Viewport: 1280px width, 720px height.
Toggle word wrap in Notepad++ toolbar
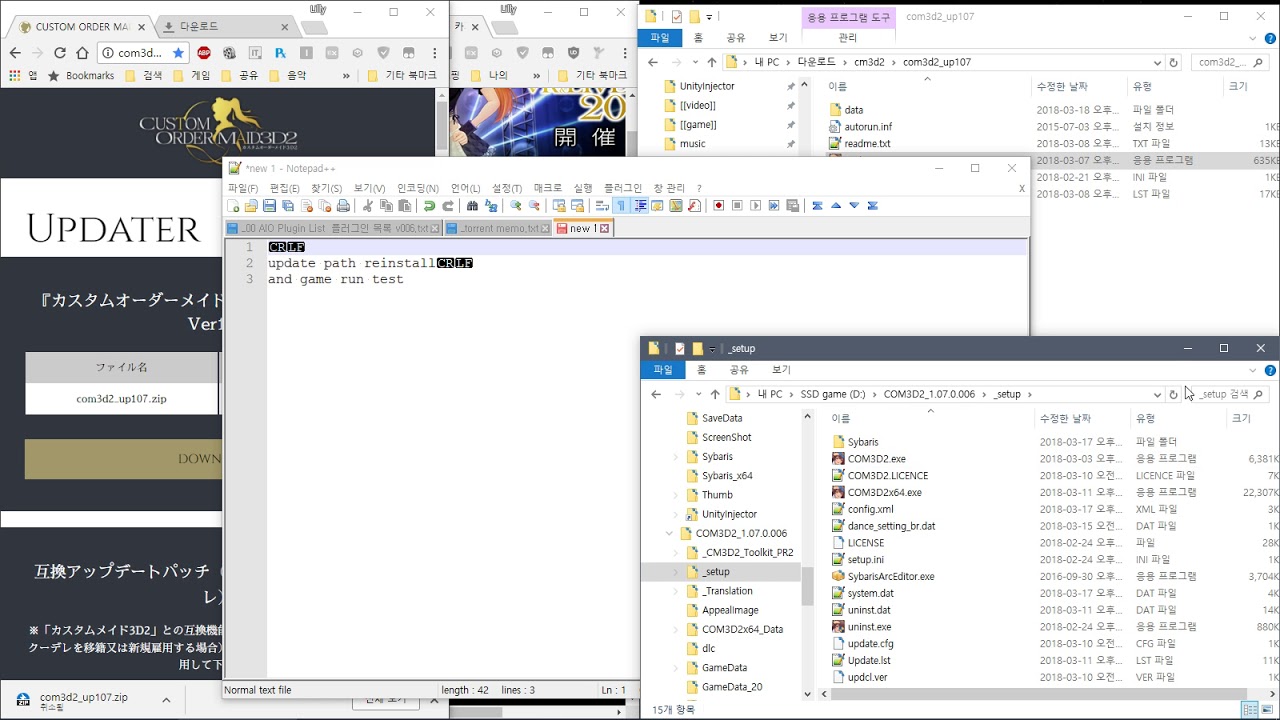point(601,206)
